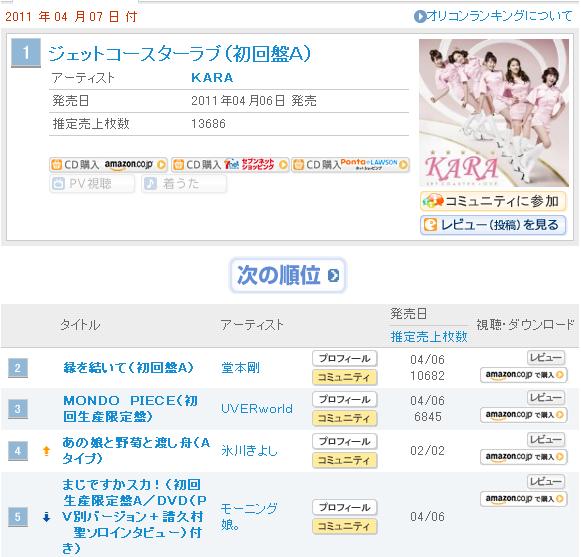Open title MONDO PIECE(初回生産限定盤)
The height and width of the screenshot is (557, 581).
coord(130,409)
